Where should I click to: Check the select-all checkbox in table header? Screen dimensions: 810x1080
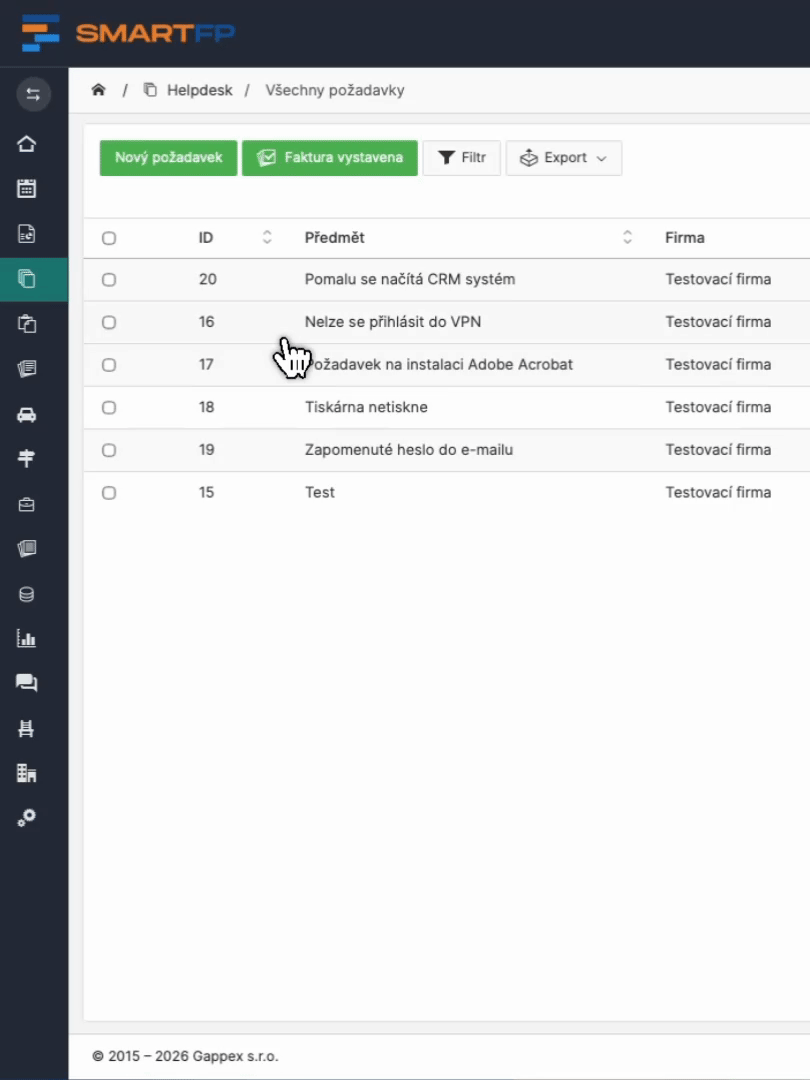click(x=109, y=238)
